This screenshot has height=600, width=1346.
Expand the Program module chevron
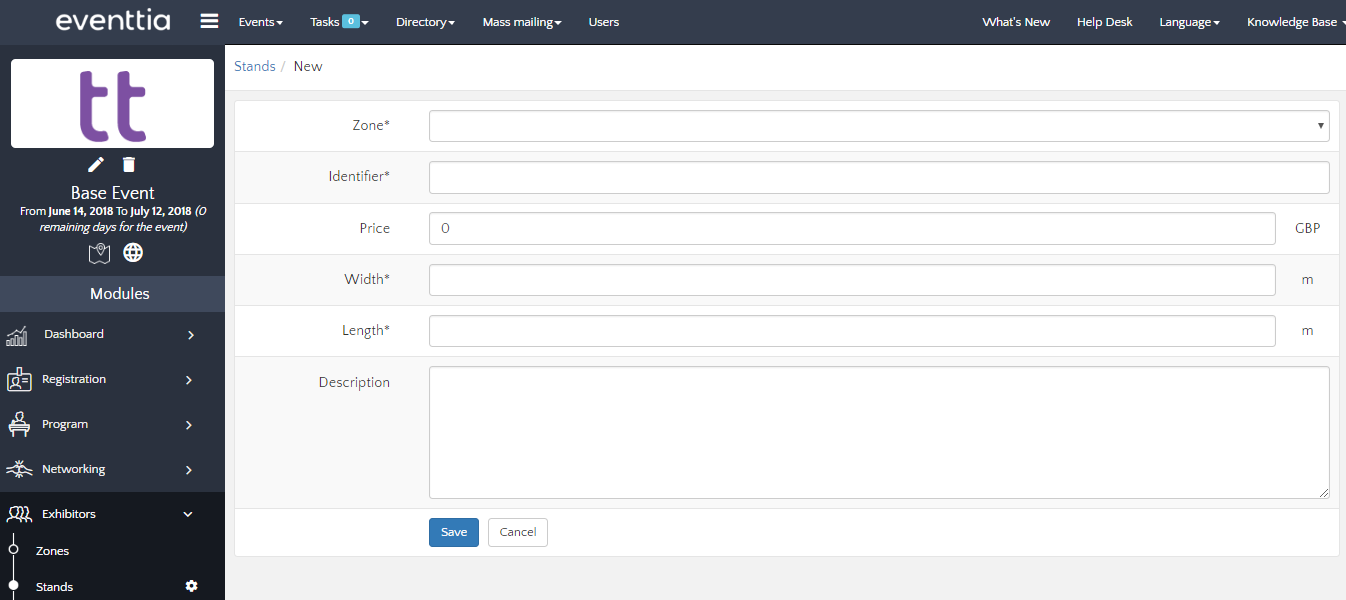(x=190, y=425)
